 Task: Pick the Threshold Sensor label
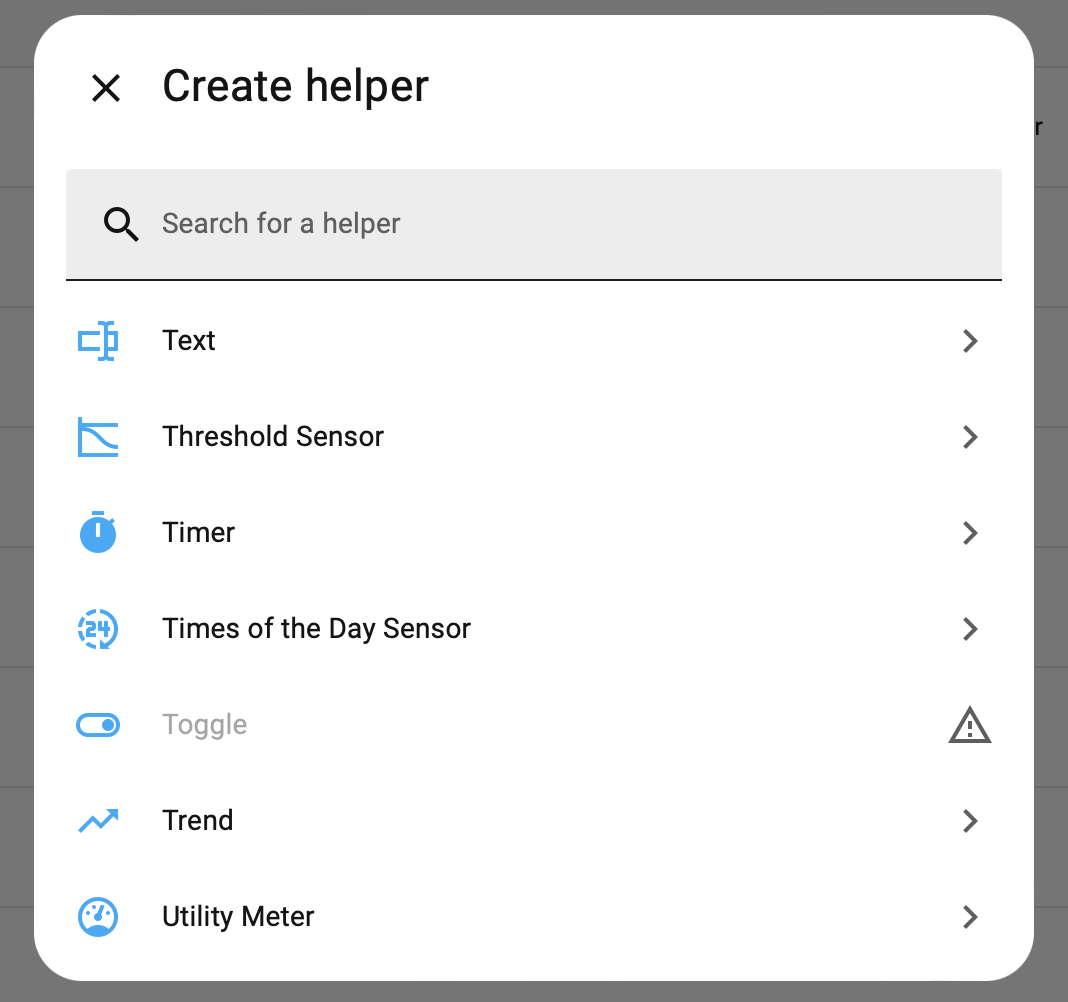tap(273, 437)
